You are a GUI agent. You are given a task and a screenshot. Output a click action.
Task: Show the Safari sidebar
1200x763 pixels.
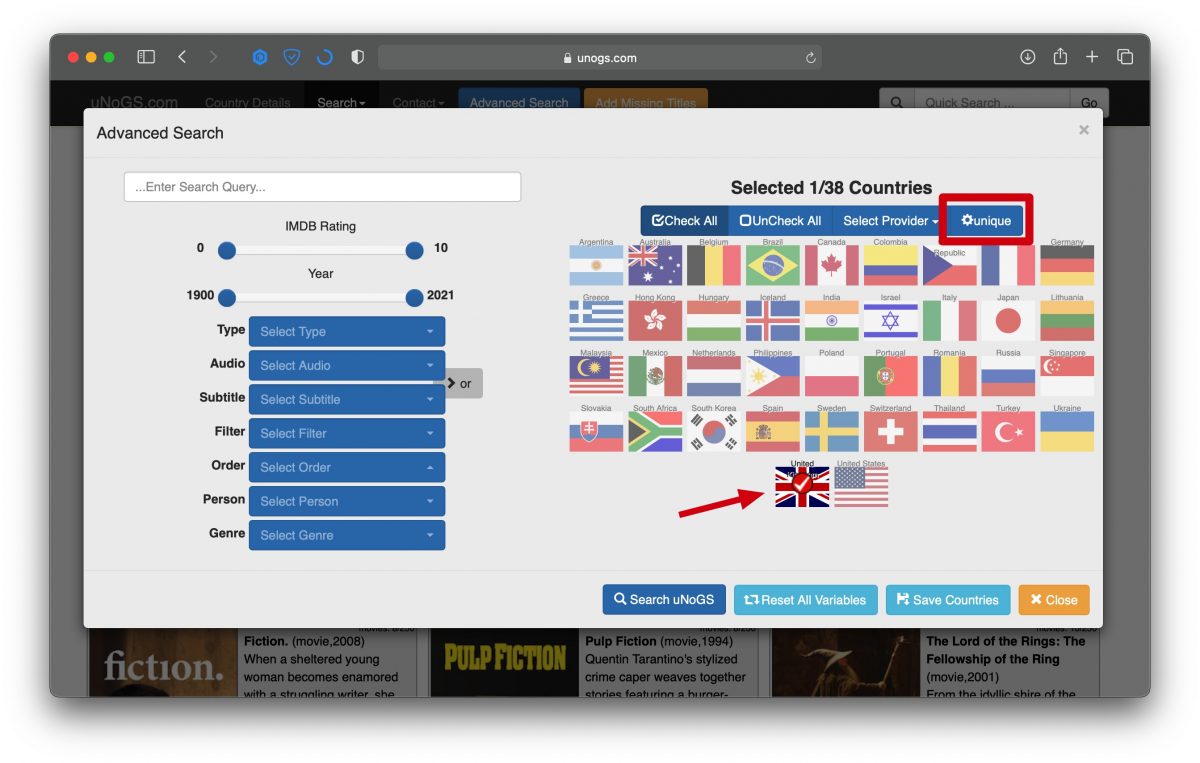coord(146,57)
